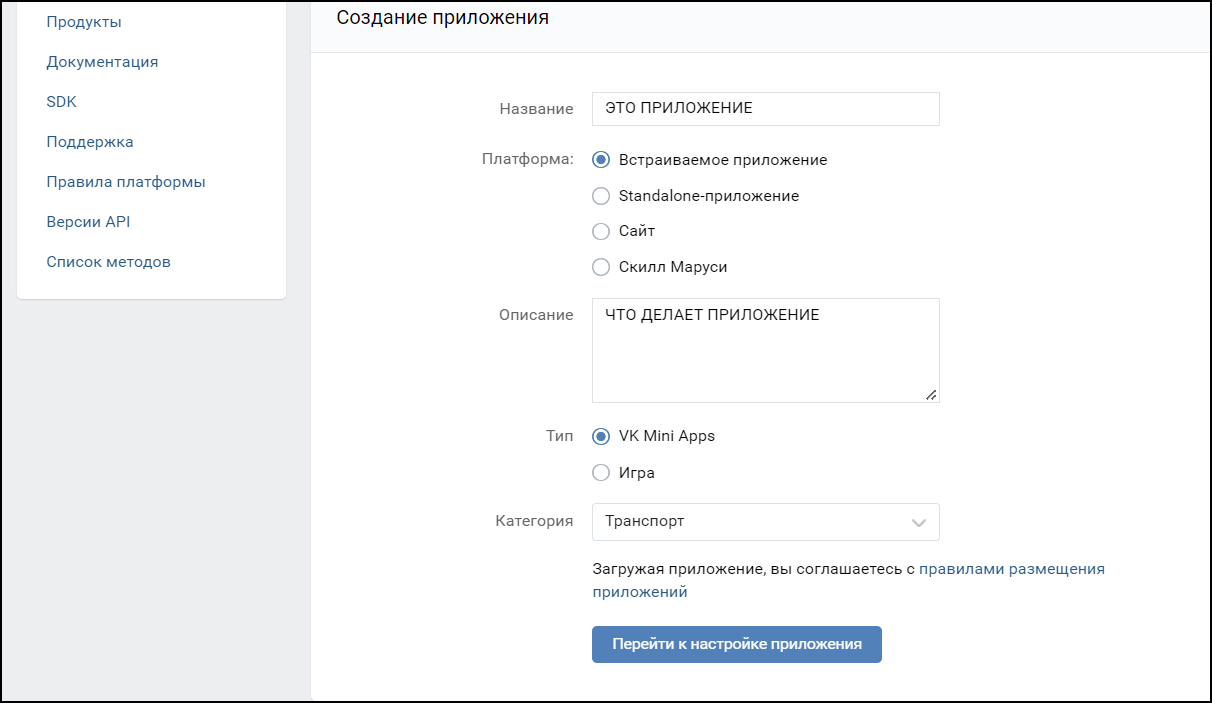The height and width of the screenshot is (703, 1212).
Task: Click the Название text field
Action: click(x=765, y=109)
